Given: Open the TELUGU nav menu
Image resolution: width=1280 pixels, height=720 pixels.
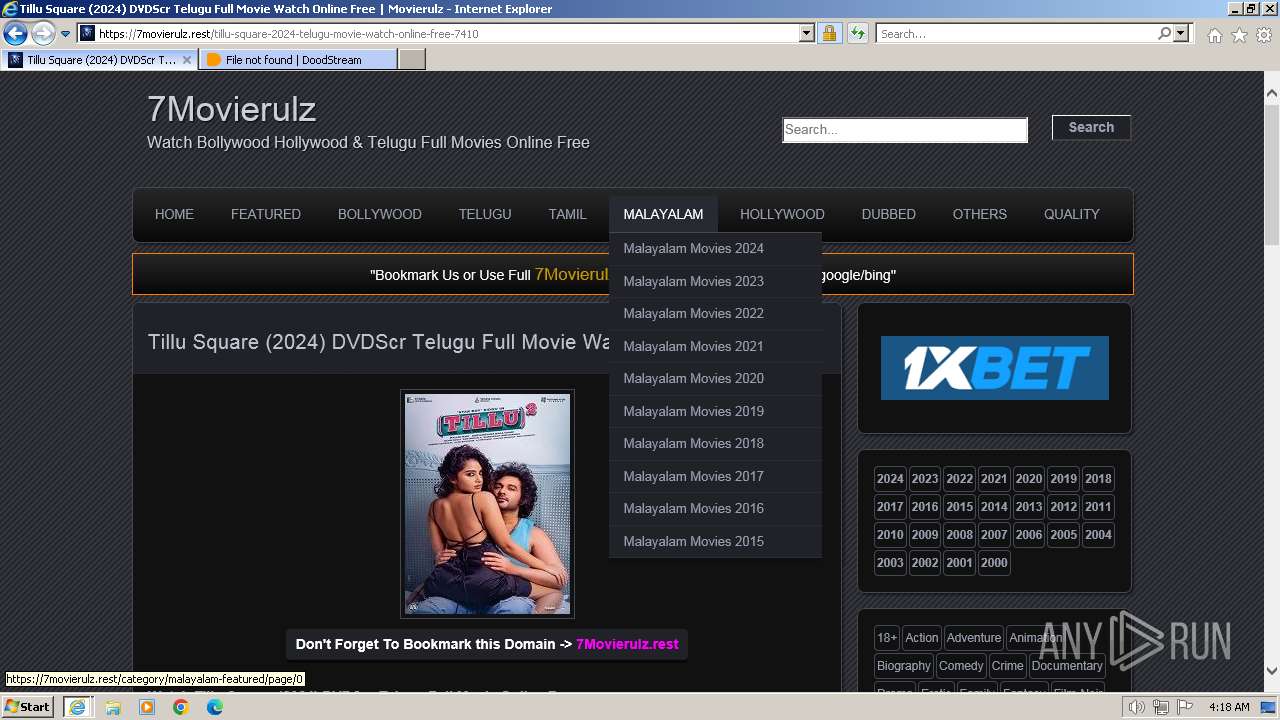Looking at the screenshot, I should coord(485,214).
